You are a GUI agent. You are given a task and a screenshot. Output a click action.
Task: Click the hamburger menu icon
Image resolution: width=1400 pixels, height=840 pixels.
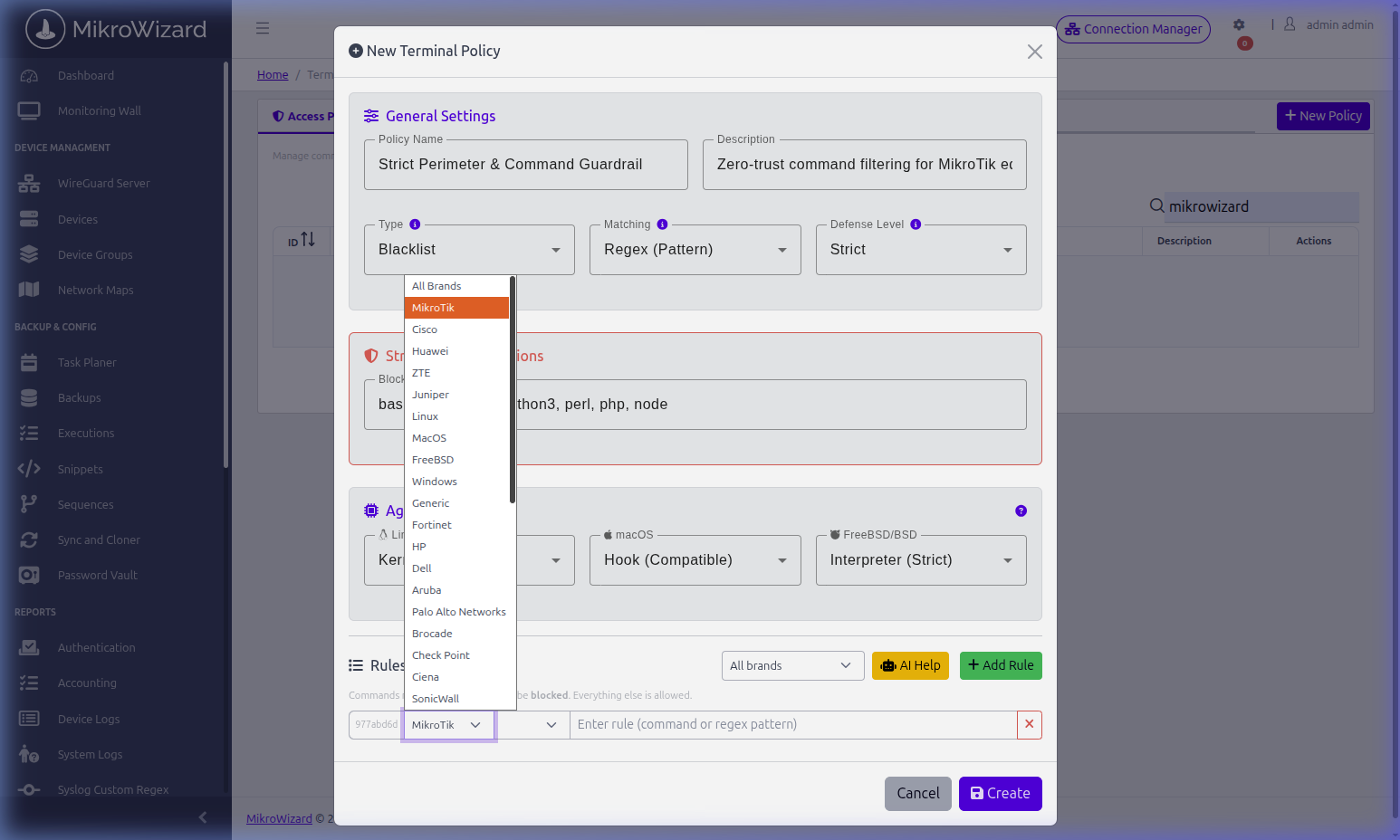(263, 28)
